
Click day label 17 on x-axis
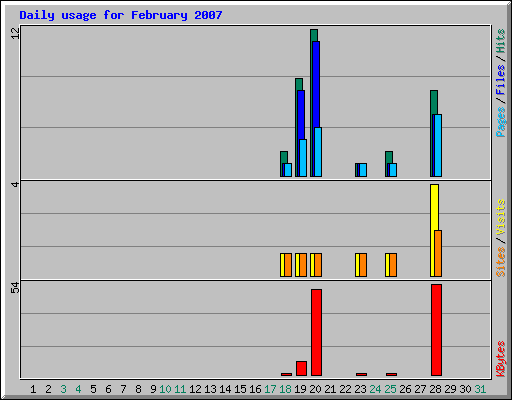click(270, 389)
